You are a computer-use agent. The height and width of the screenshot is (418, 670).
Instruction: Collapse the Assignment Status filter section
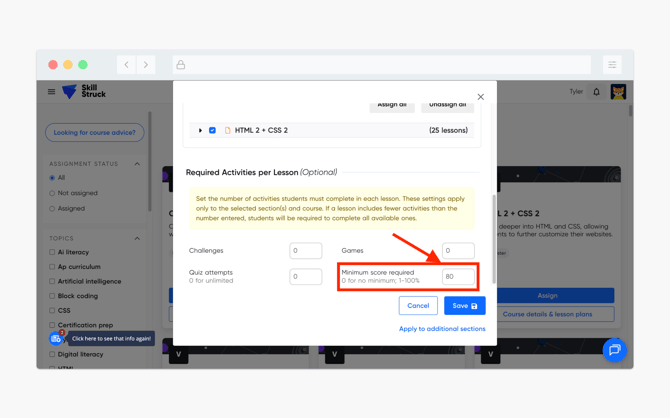tap(137, 164)
